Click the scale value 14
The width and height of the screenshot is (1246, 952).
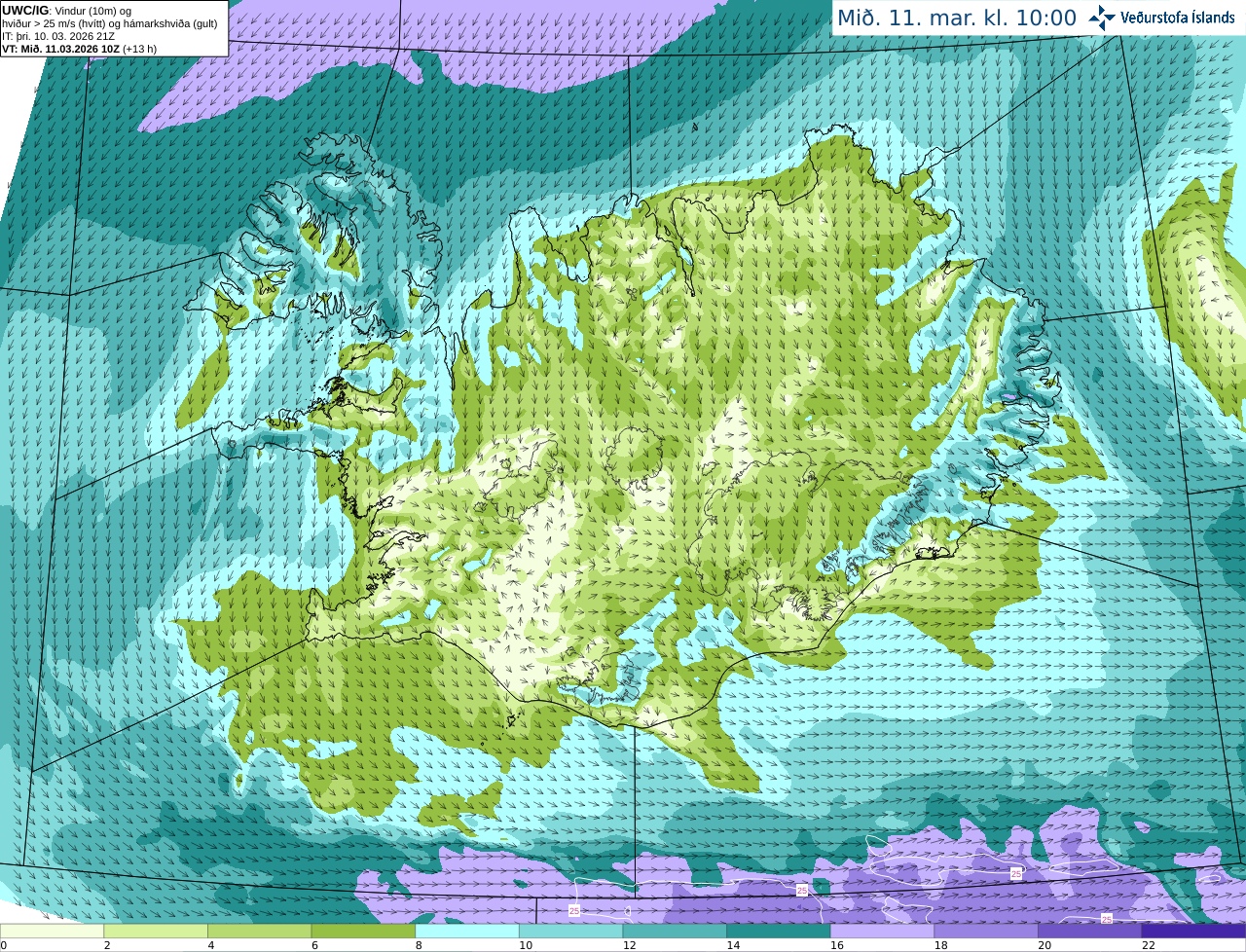(733, 945)
